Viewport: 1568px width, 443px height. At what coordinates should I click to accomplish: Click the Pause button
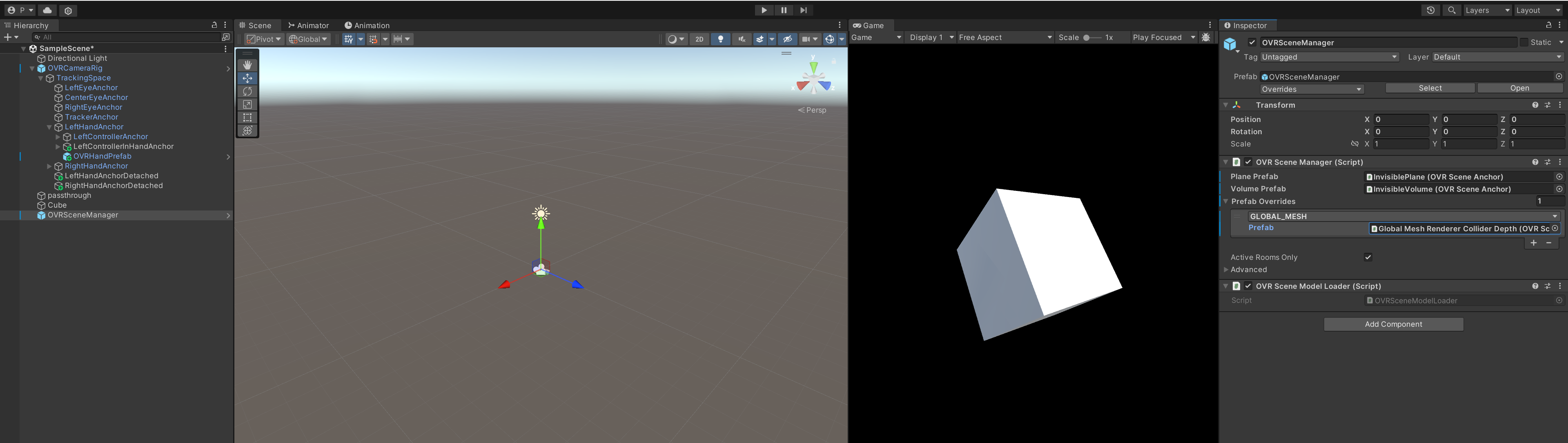click(784, 10)
